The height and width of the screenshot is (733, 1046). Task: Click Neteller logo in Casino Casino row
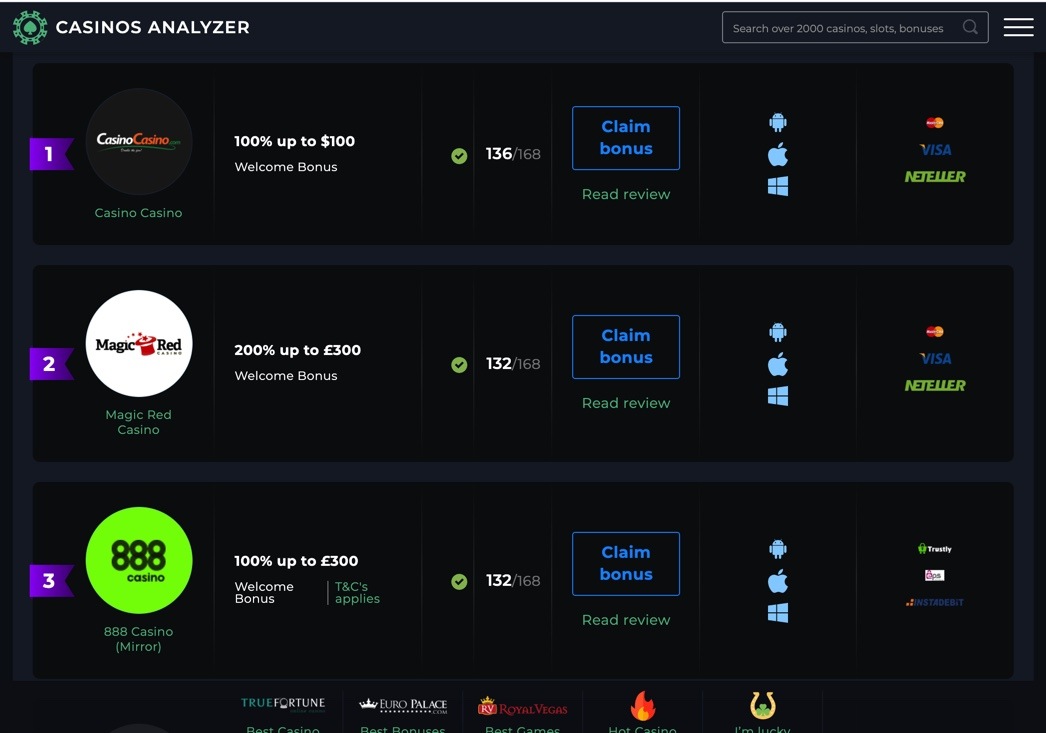coord(935,177)
